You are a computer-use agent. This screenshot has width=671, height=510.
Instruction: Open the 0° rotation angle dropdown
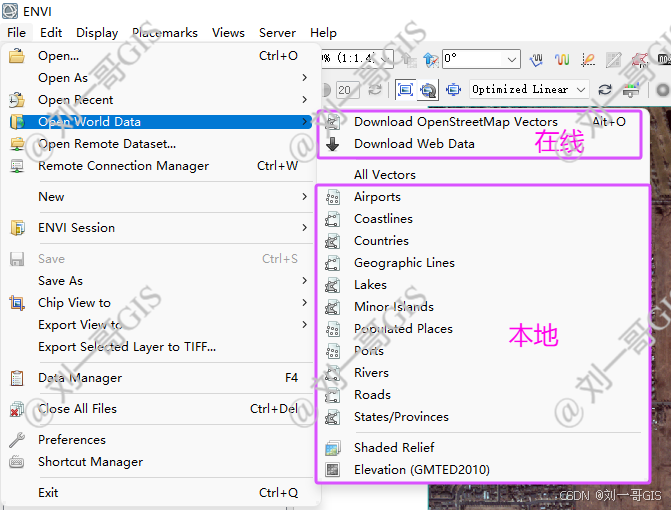point(511,59)
